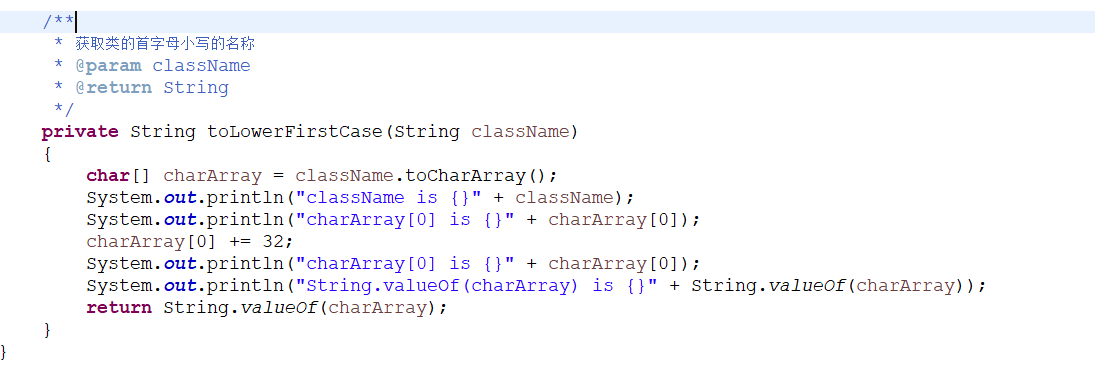The image size is (1095, 367).
Task: Click the Javadoc opening /** marker
Action: (58, 22)
